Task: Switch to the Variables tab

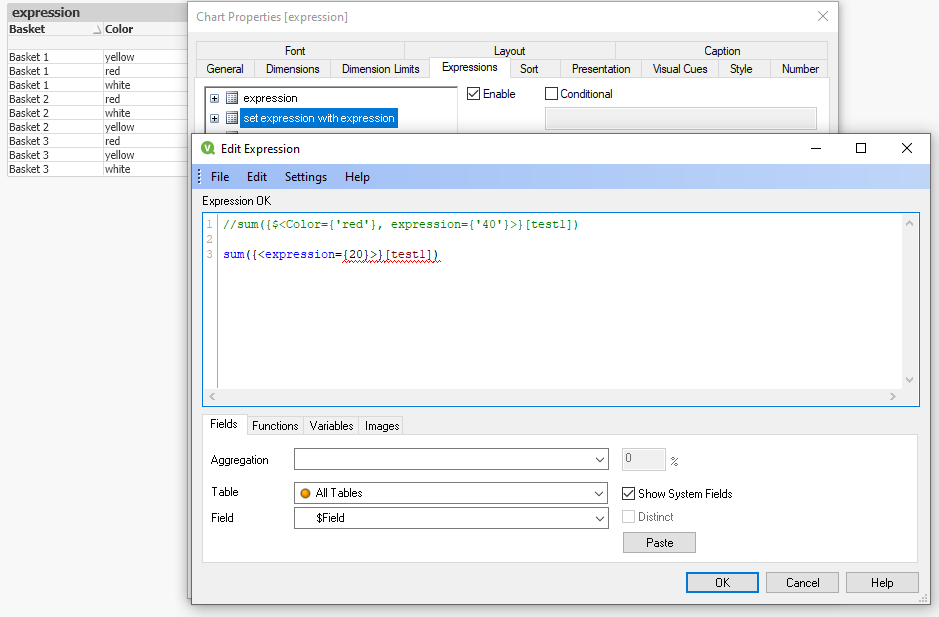Action: tap(331, 425)
